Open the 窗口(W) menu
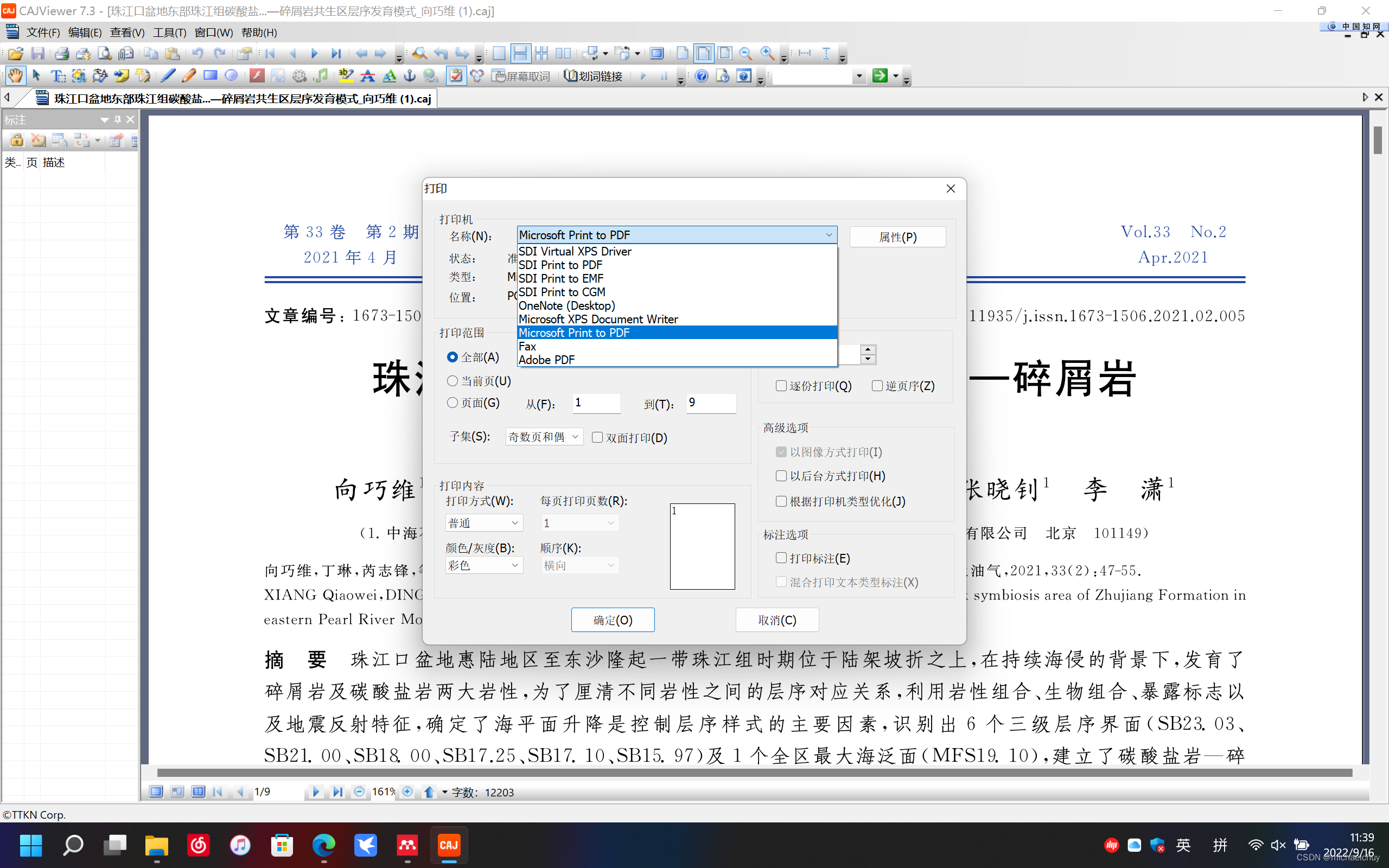The height and width of the screenshot is (868, 1389). pos(214,32)
